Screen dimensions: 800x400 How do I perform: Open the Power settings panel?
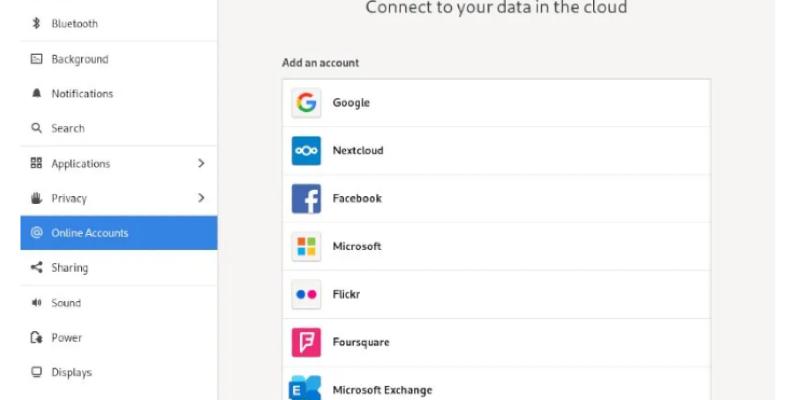pos(67,338)
